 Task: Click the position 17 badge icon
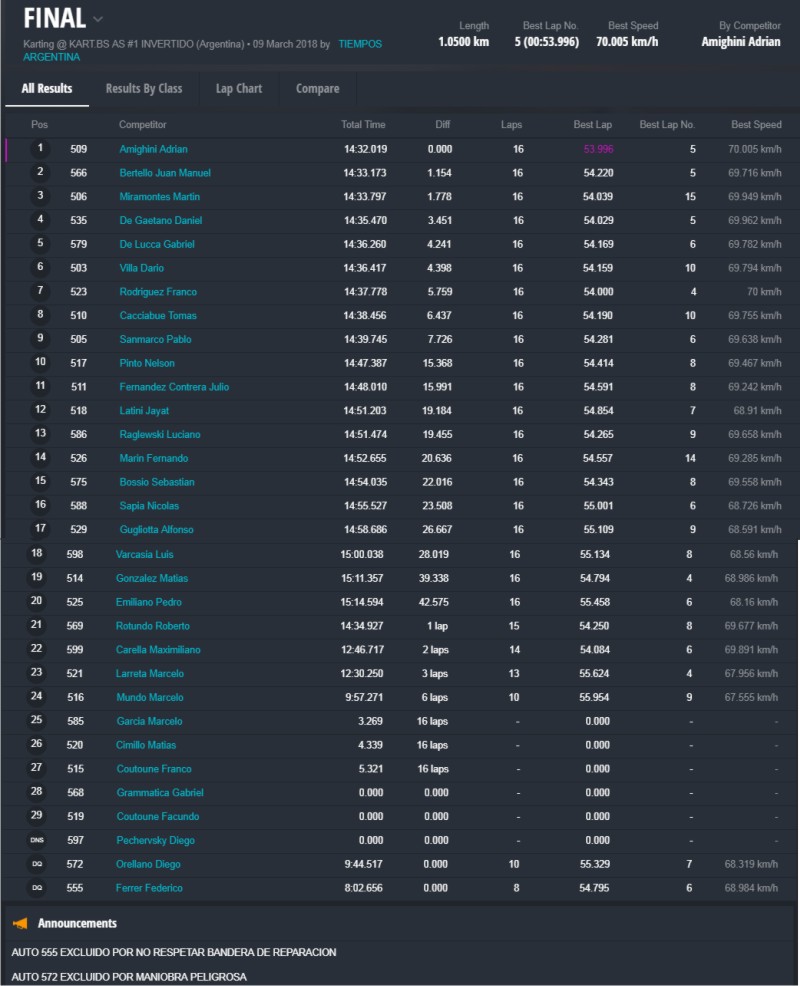(x=40, y=529)
